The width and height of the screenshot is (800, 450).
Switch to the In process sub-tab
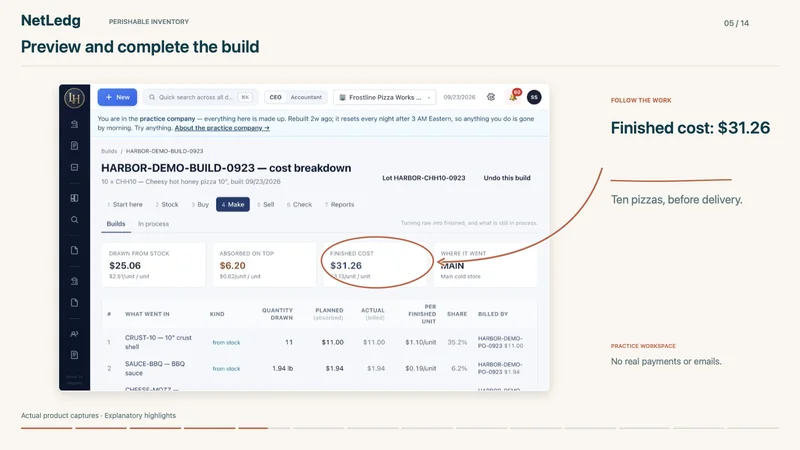pyautogui.click(x=153, y=224)
